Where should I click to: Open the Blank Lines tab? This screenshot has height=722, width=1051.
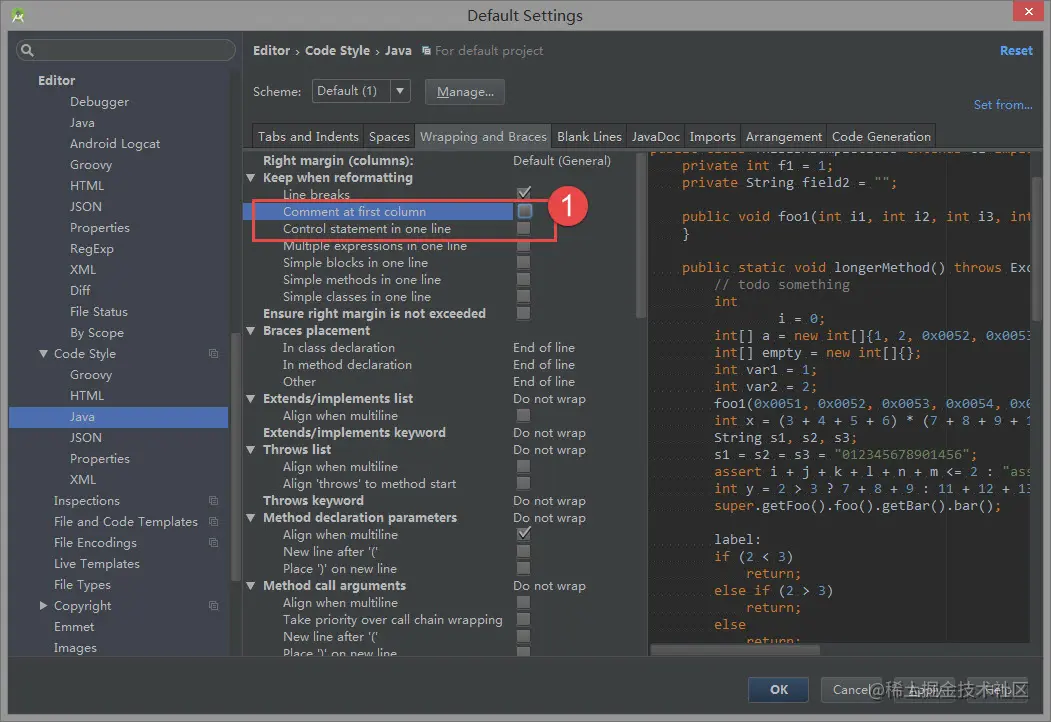[x=589, y=136]
